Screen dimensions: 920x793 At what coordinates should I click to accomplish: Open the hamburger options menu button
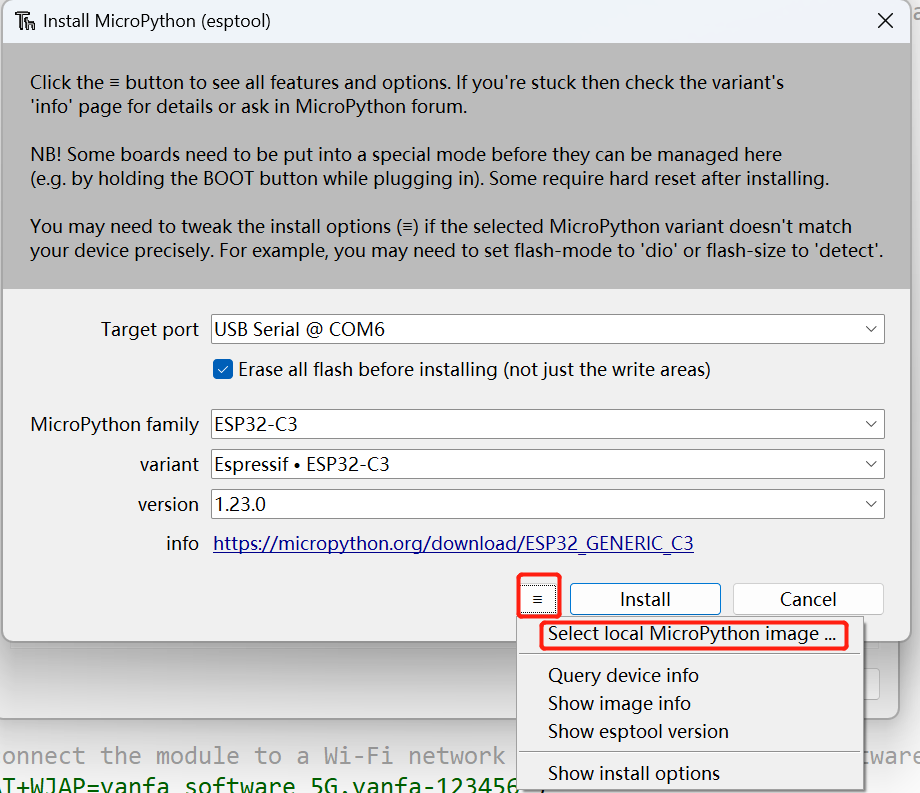click(x=537, y=599)
